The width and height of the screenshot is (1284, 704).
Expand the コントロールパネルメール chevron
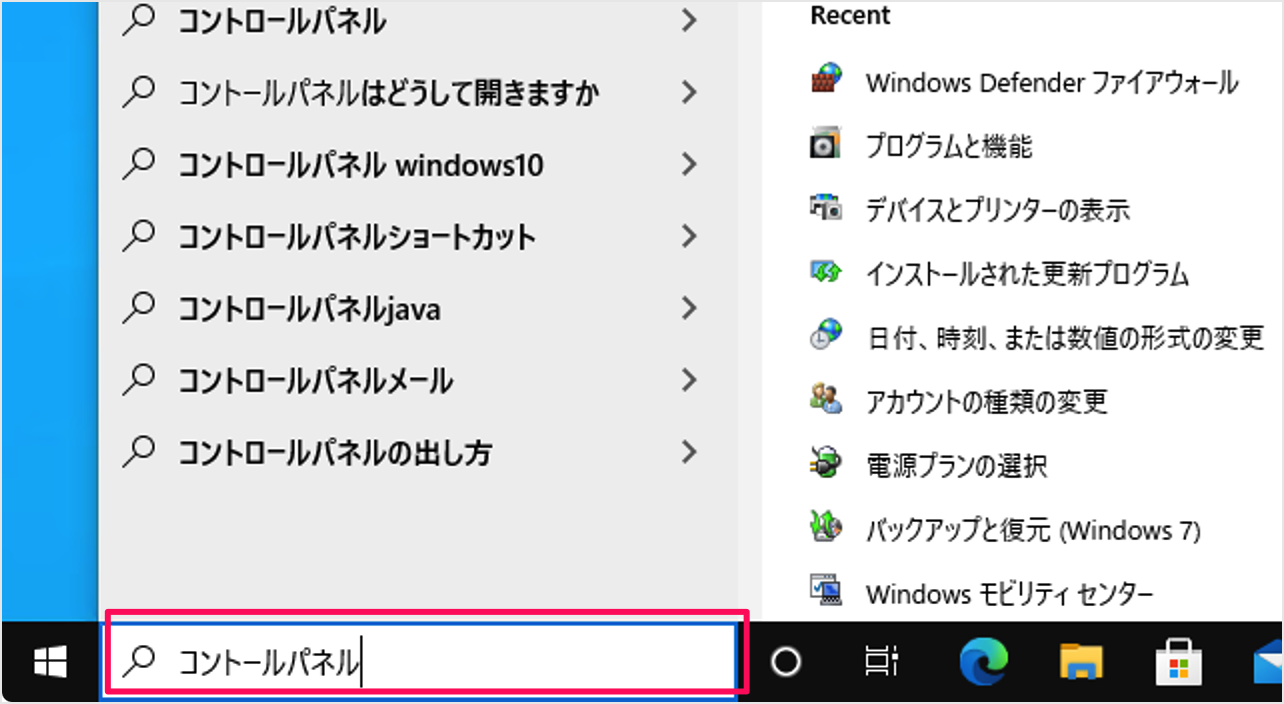(x=688, y=381)
